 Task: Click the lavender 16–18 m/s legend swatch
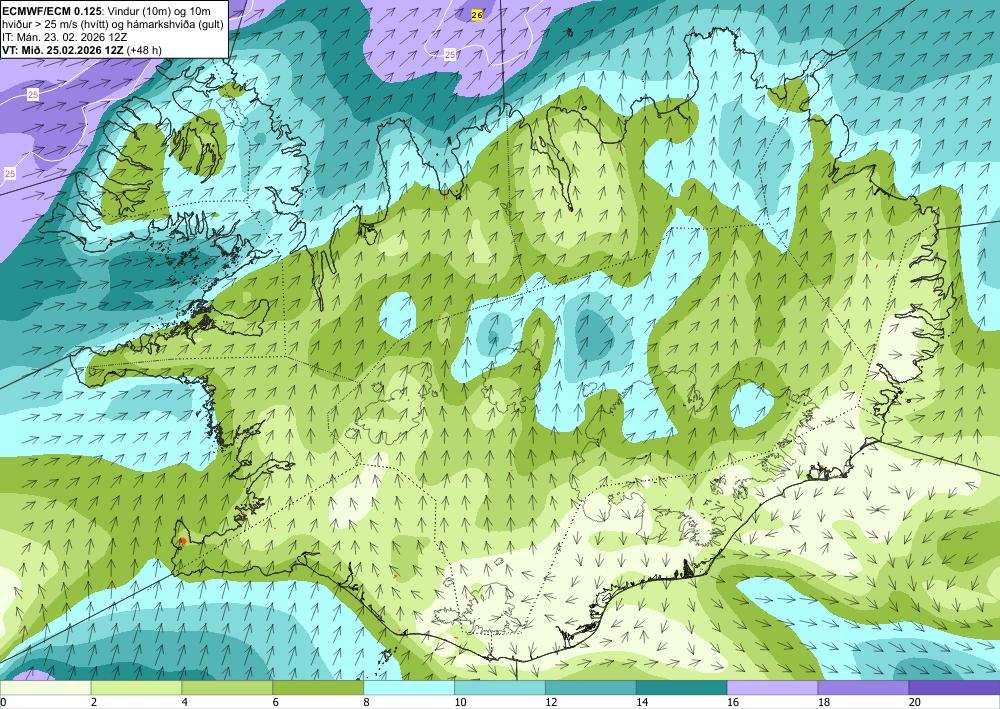772,688
